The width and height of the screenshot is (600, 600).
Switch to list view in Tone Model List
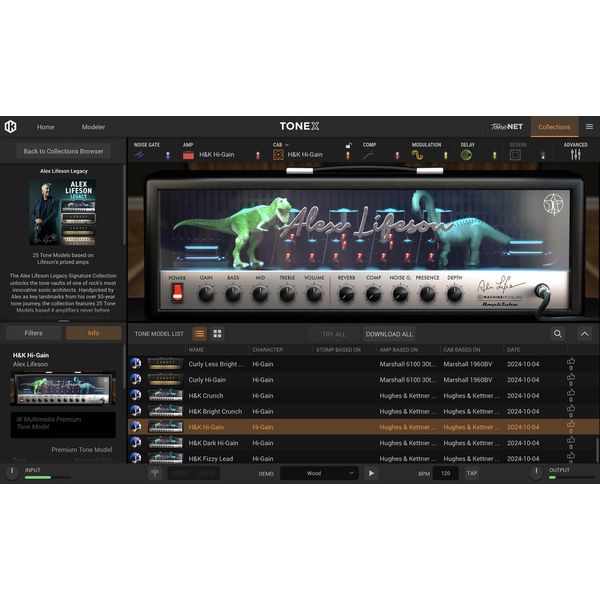point(199,334)
